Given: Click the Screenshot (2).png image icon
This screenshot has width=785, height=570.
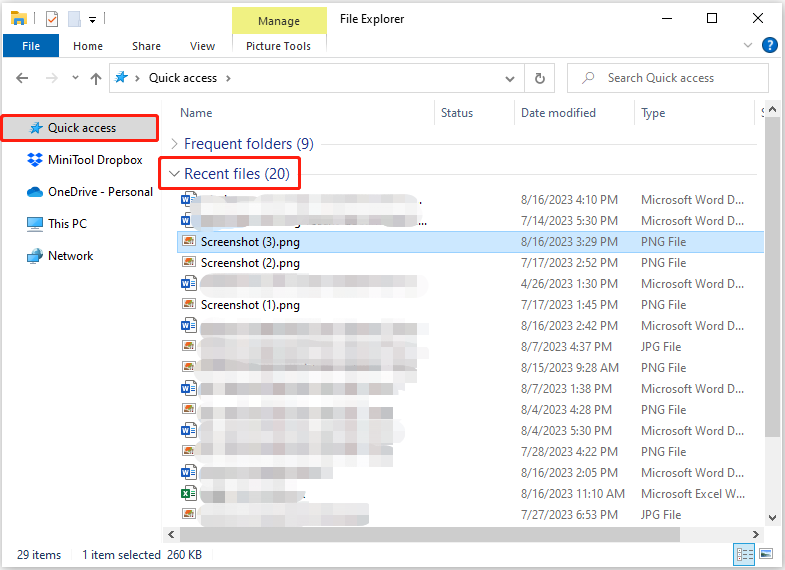Looking at the screenshot, I should tap(189, 262).
